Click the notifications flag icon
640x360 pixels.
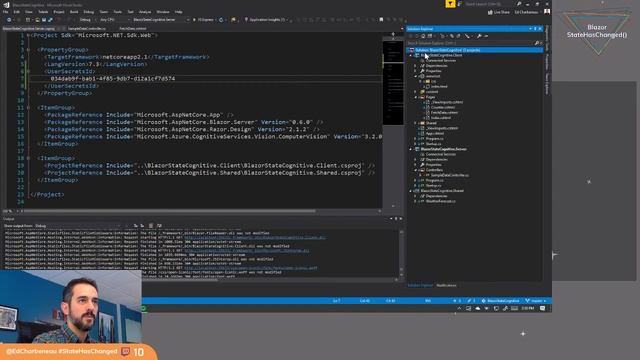[x=450, y=4]
